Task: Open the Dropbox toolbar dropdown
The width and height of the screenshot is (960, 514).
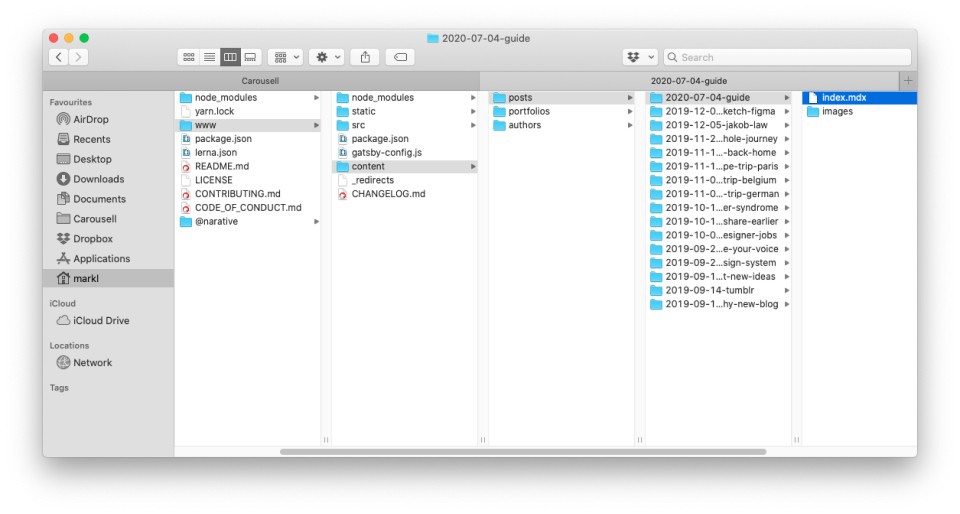Action: tap(640, 57)
